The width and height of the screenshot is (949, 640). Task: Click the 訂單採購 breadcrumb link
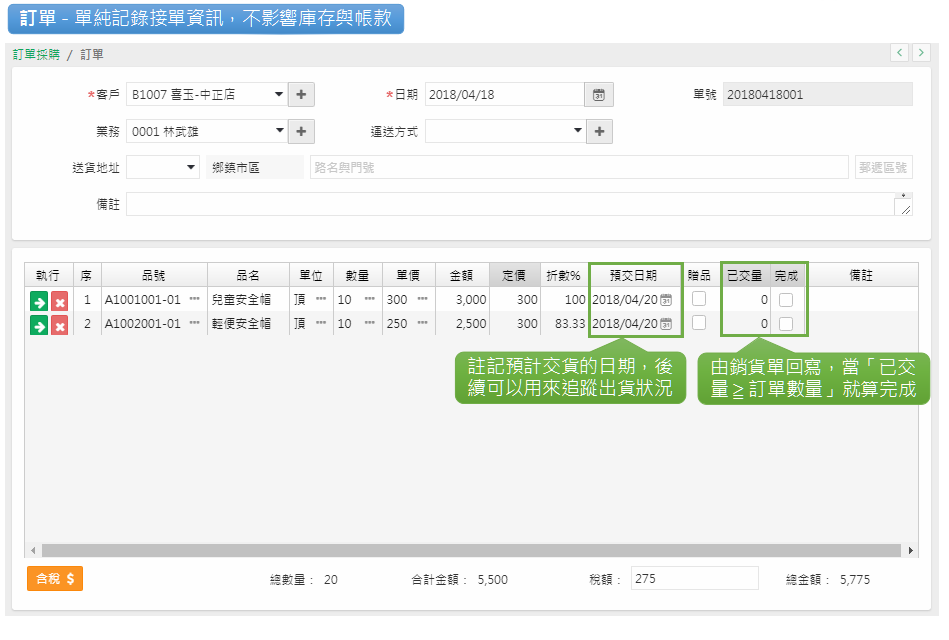(36, 55)
